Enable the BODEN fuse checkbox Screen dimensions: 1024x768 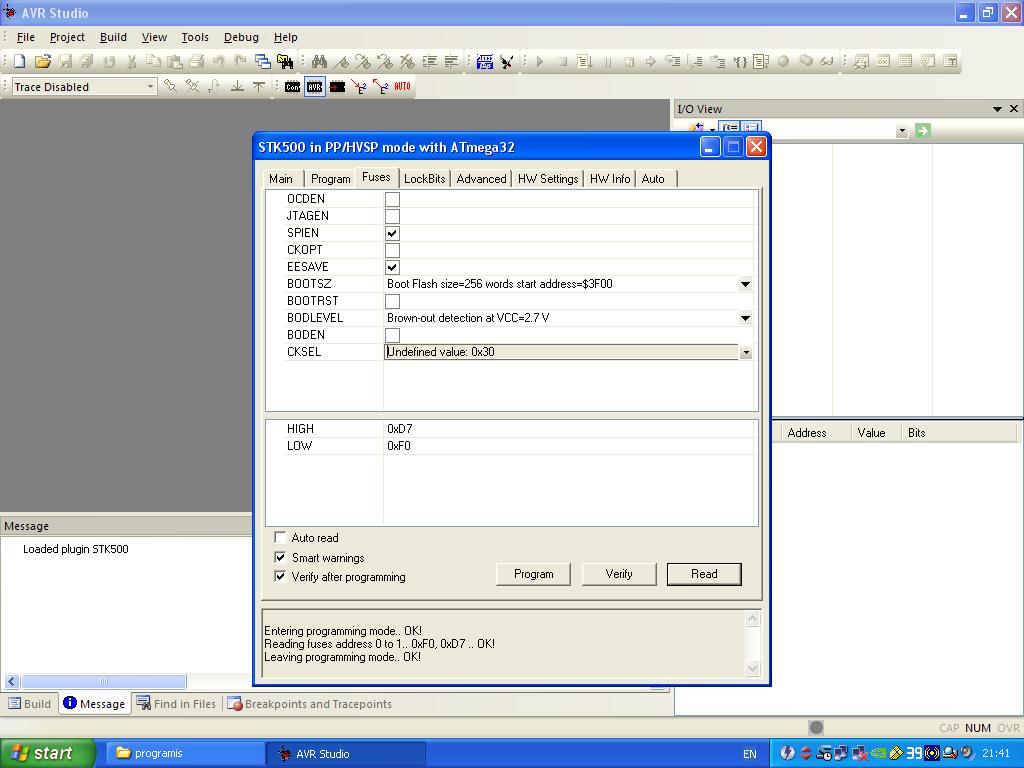click(392, 335)
